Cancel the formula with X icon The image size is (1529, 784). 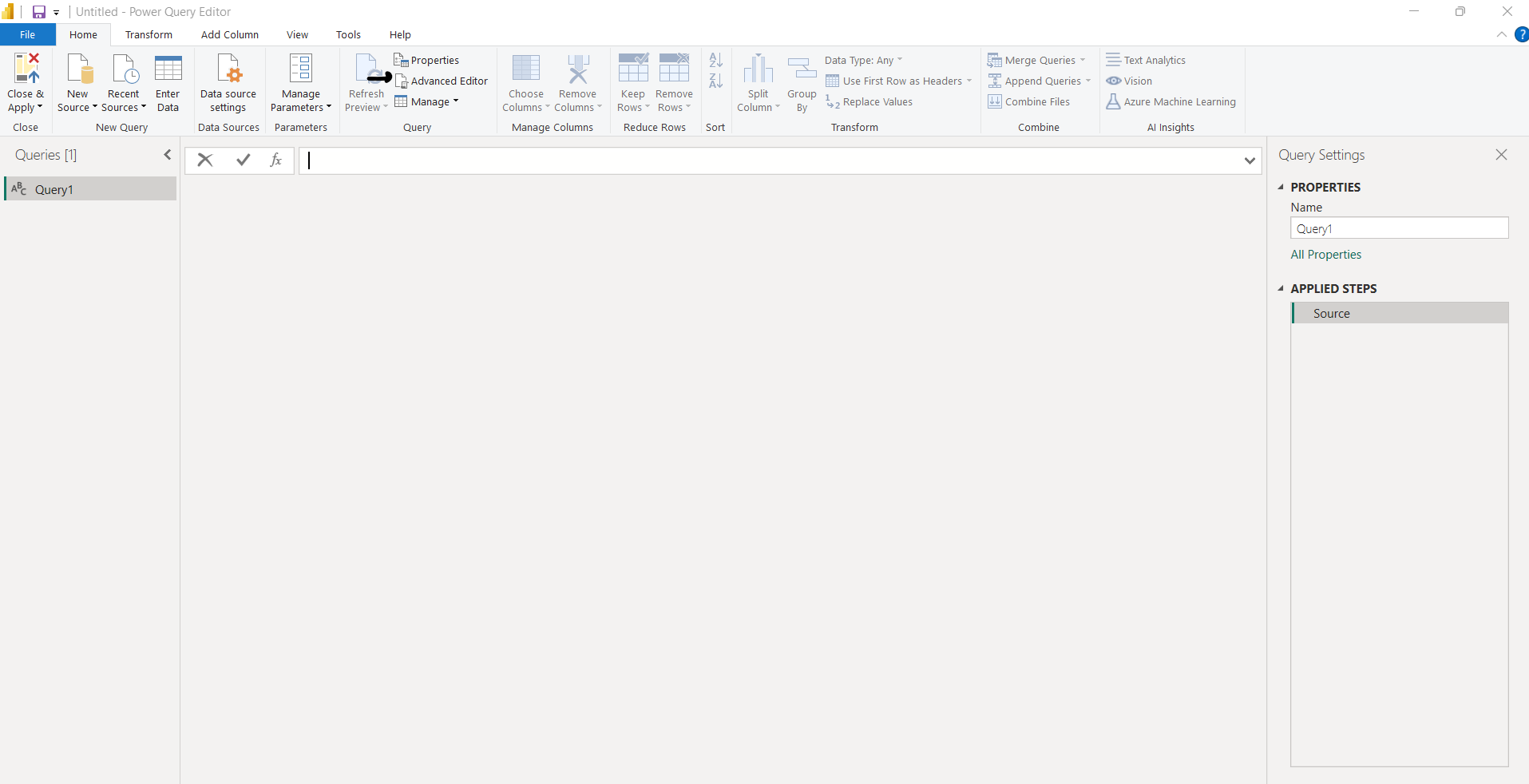205,160
